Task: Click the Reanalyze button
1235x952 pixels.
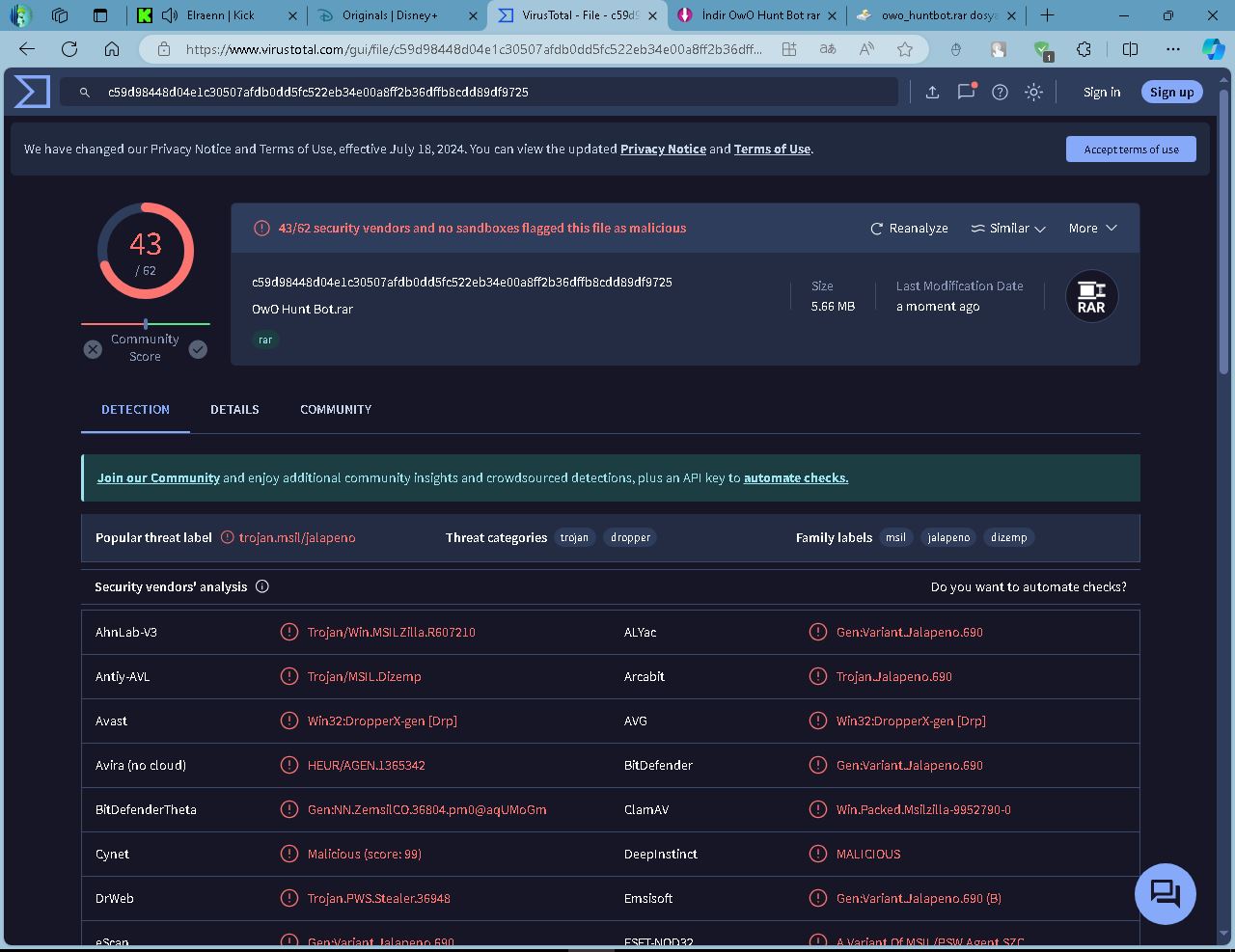Action: (x=909, y=229)
